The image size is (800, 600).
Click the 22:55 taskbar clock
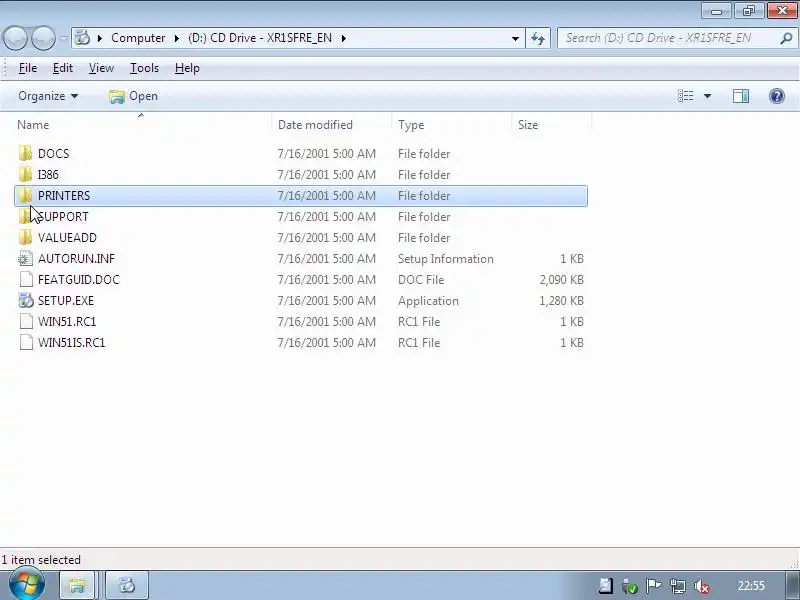point(751,586)
